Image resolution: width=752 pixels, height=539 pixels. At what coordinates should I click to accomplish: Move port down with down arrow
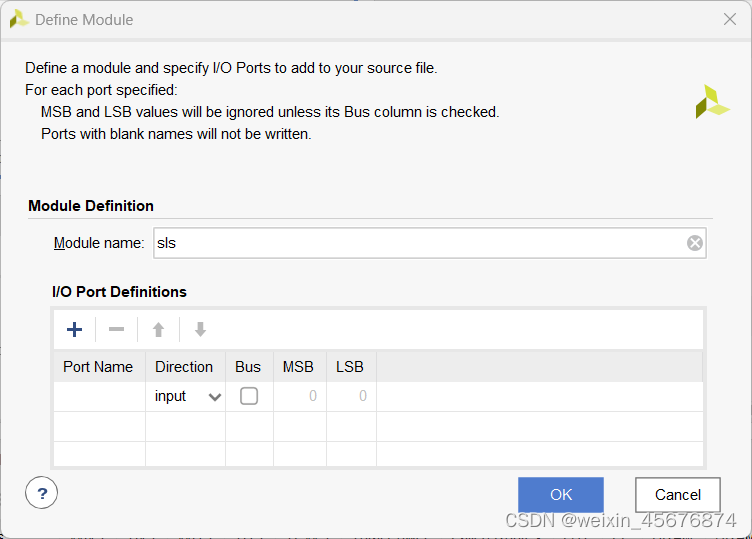click(x=200, y=329)
